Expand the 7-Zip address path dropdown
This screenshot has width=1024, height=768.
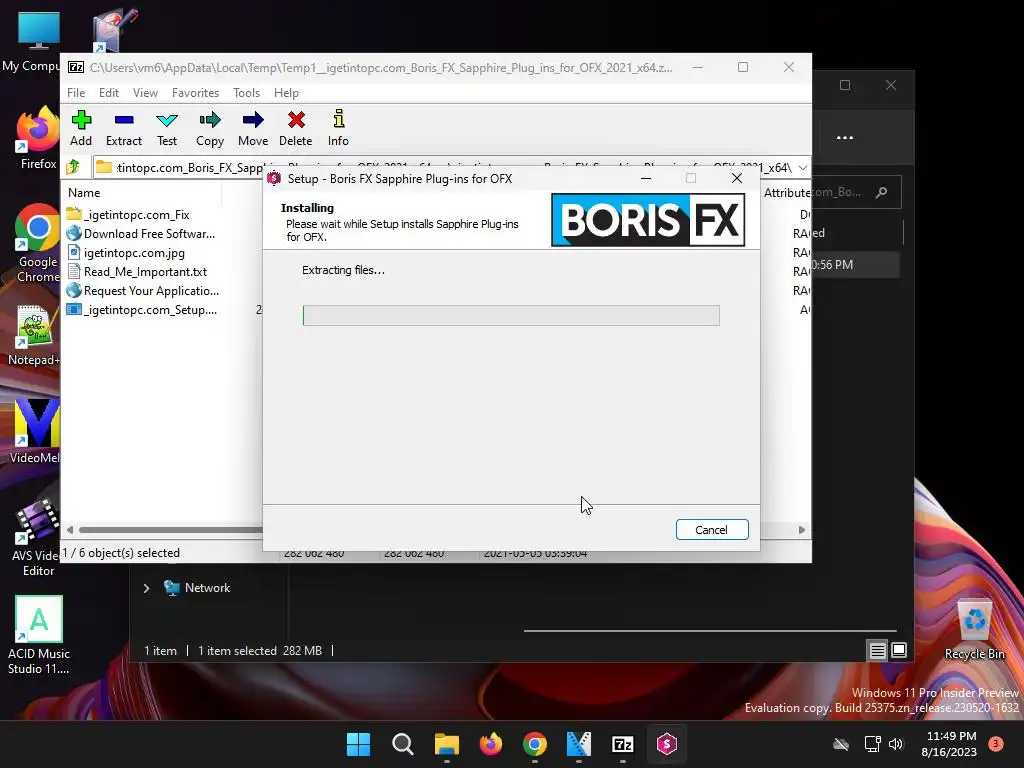pyautogui.click(x=803, y=168)
